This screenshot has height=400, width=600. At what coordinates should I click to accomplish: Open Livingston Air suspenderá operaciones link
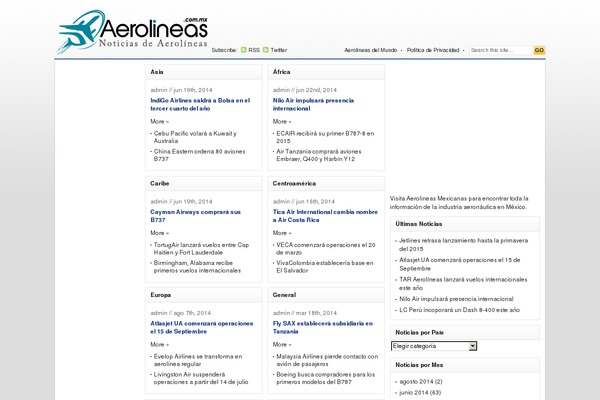[201, 378]
